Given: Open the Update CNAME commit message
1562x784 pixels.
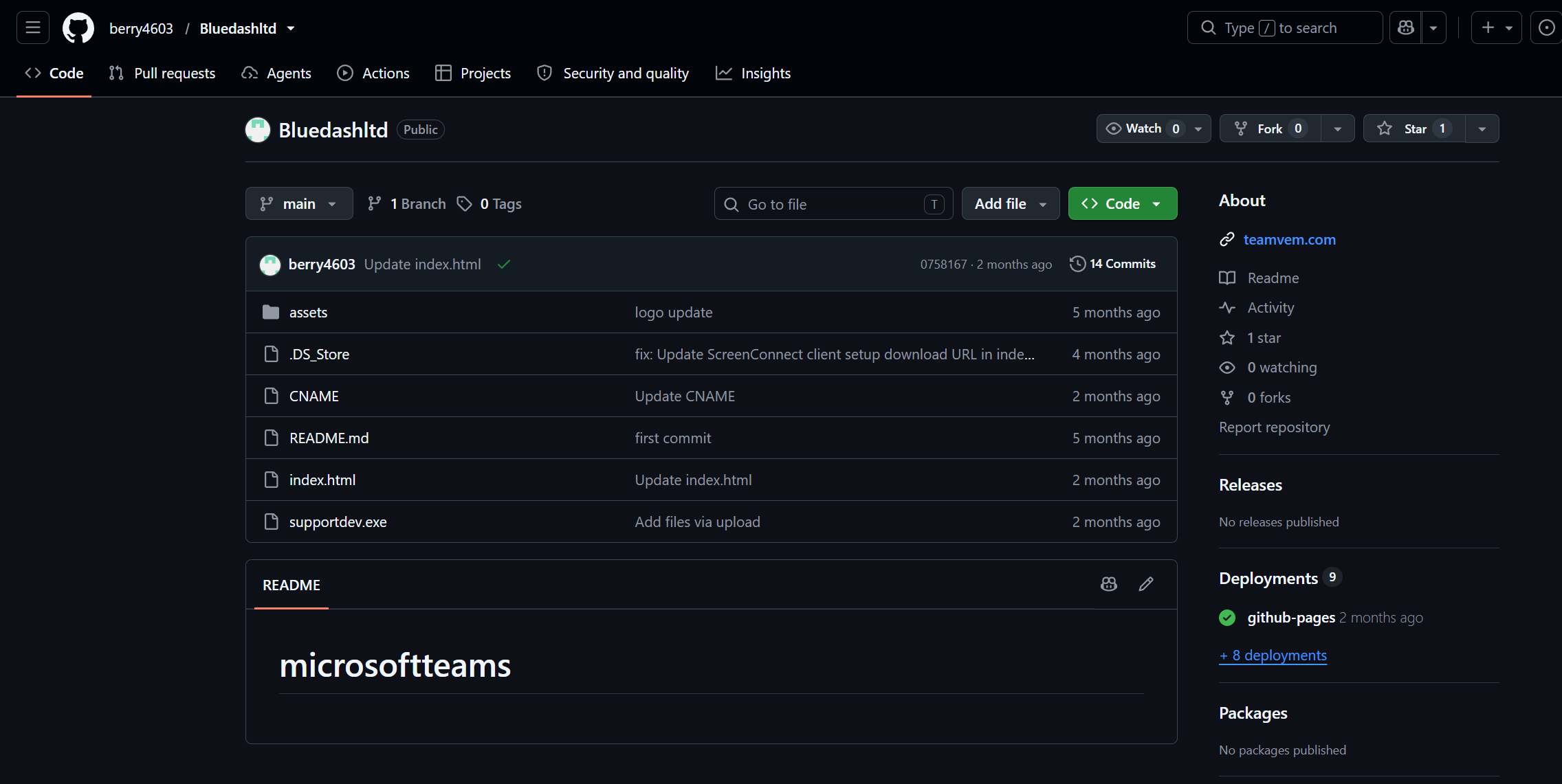Looking at the screenshot, I should (x=685, y=396).
